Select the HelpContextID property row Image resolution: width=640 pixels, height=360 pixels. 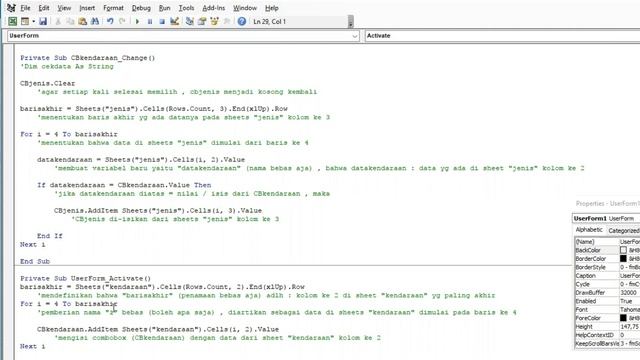[607, 335]
